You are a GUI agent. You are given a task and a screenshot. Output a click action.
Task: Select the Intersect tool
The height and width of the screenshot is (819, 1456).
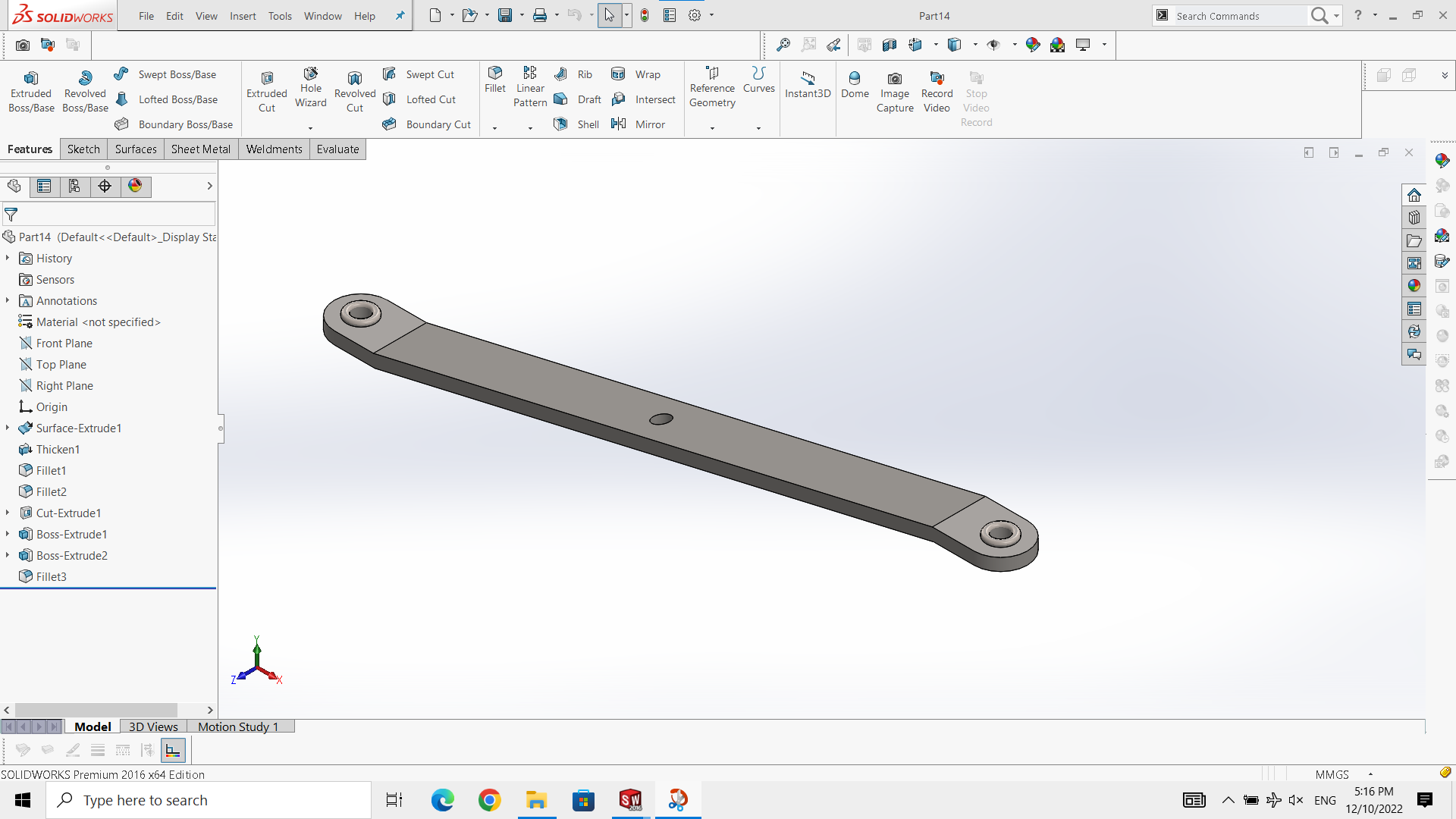pos(643,99)
